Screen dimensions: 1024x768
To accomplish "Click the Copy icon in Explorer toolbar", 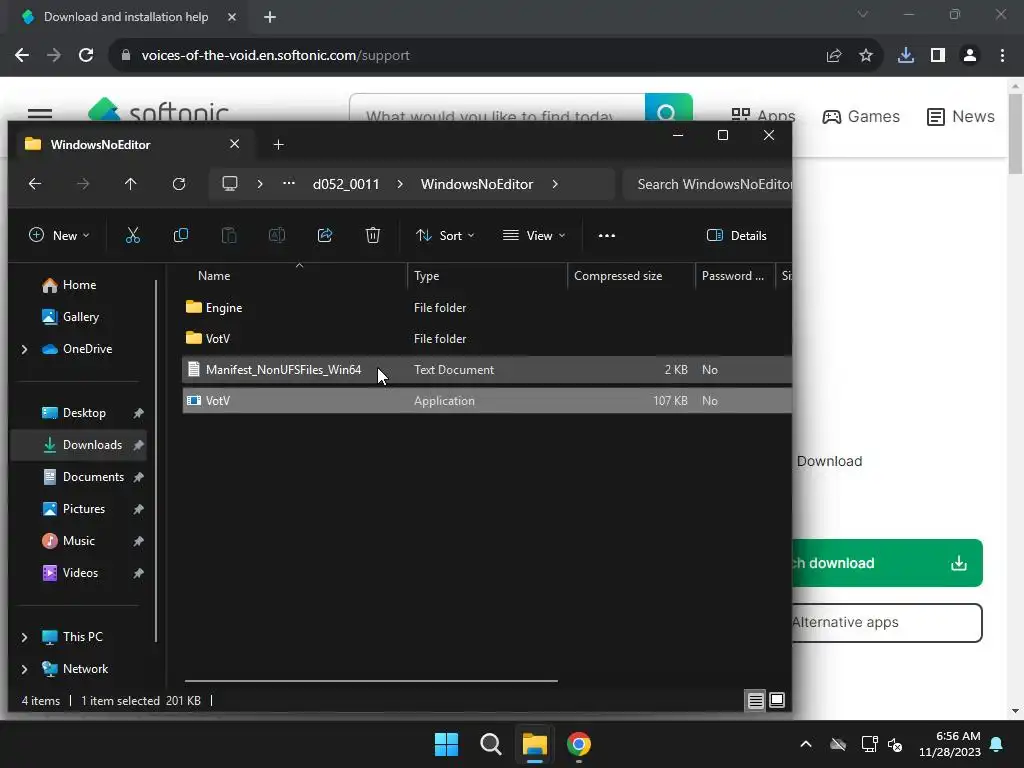I will [x=181, y=236].
